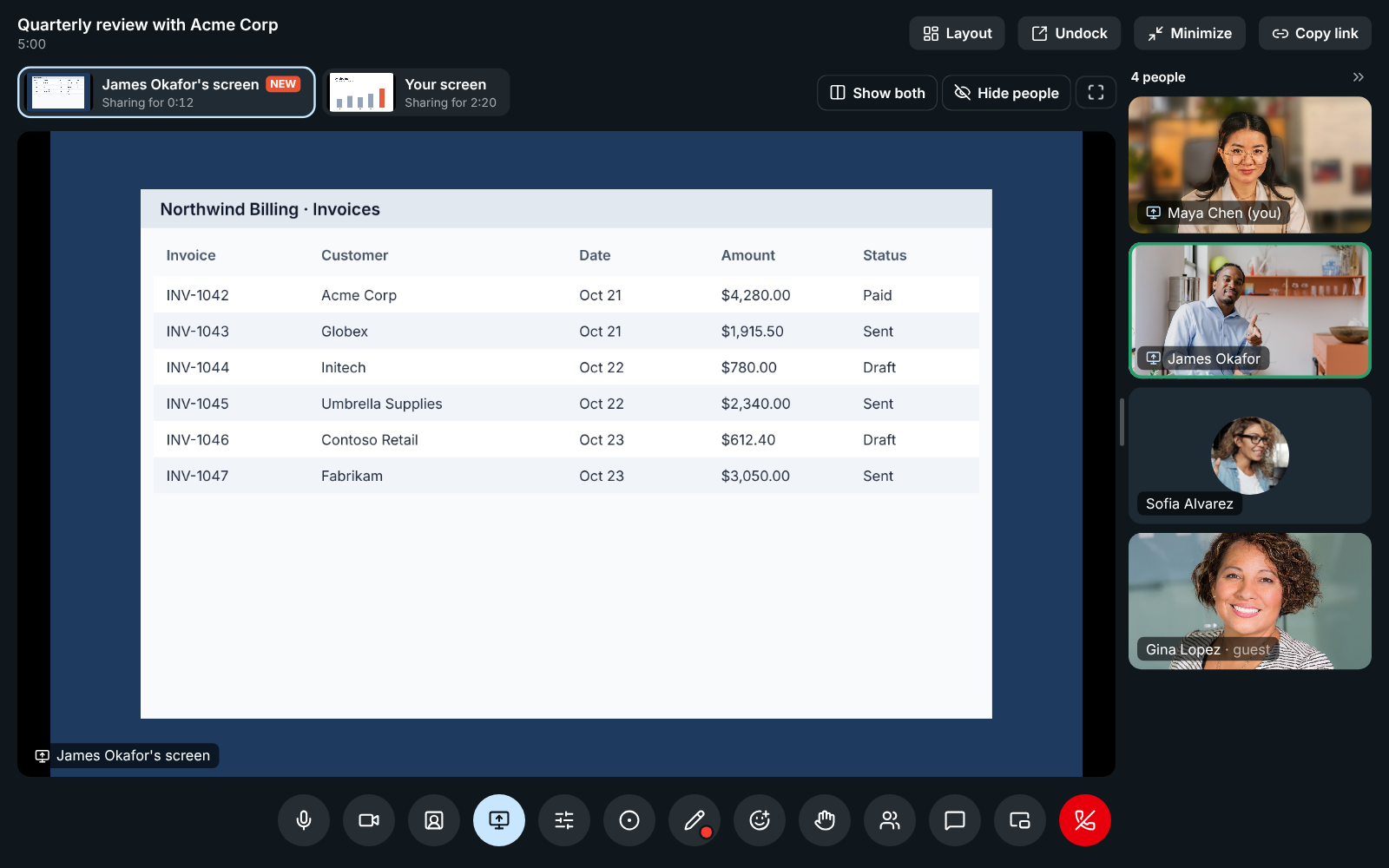Select Gina Lopez's guest video tile
1389x868 pixels.
pos(1250,601)
